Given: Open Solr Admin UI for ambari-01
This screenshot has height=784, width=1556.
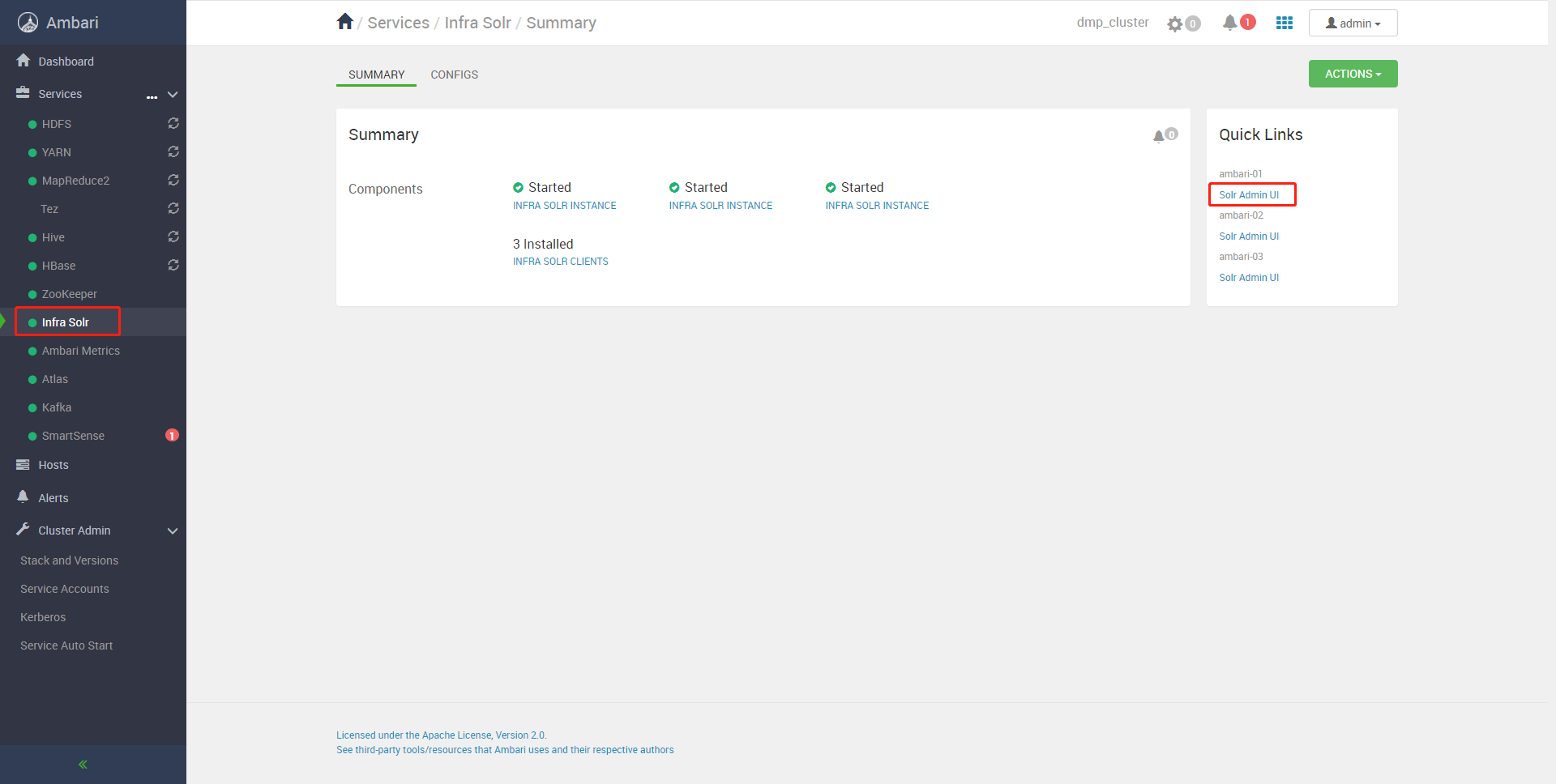Looking at the screenshot, I should point(1249,195).
